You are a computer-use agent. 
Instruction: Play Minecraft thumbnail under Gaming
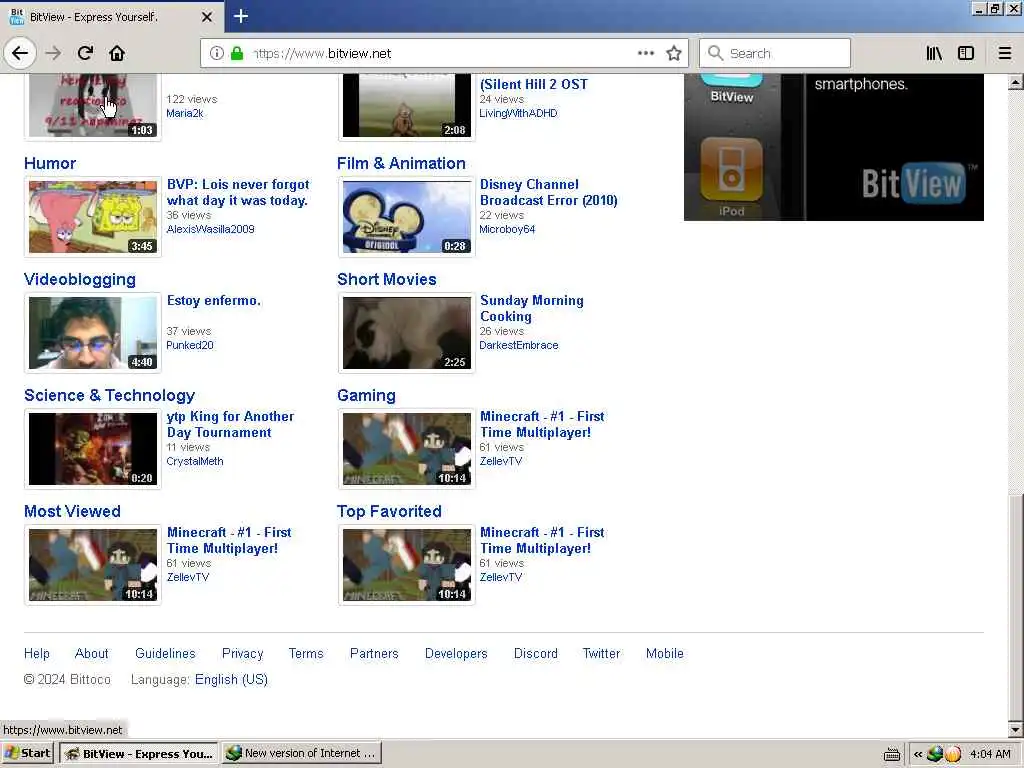tap(406, 449)
